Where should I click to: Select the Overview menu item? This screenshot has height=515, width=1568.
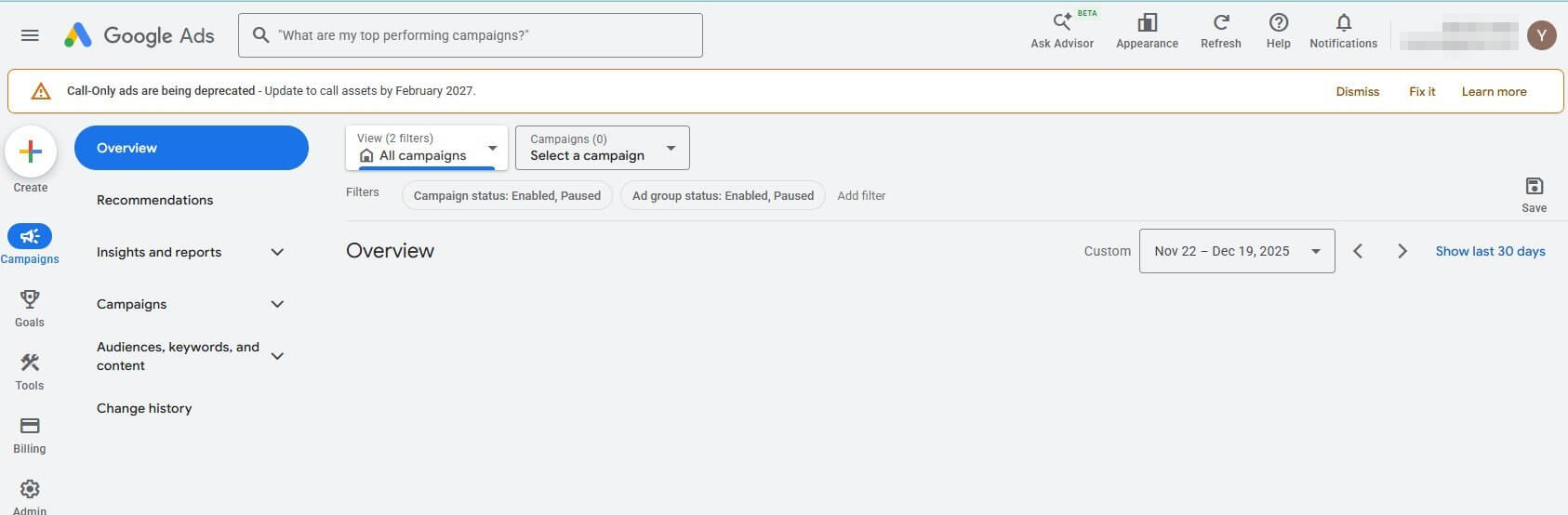click(x=192, y=148)
